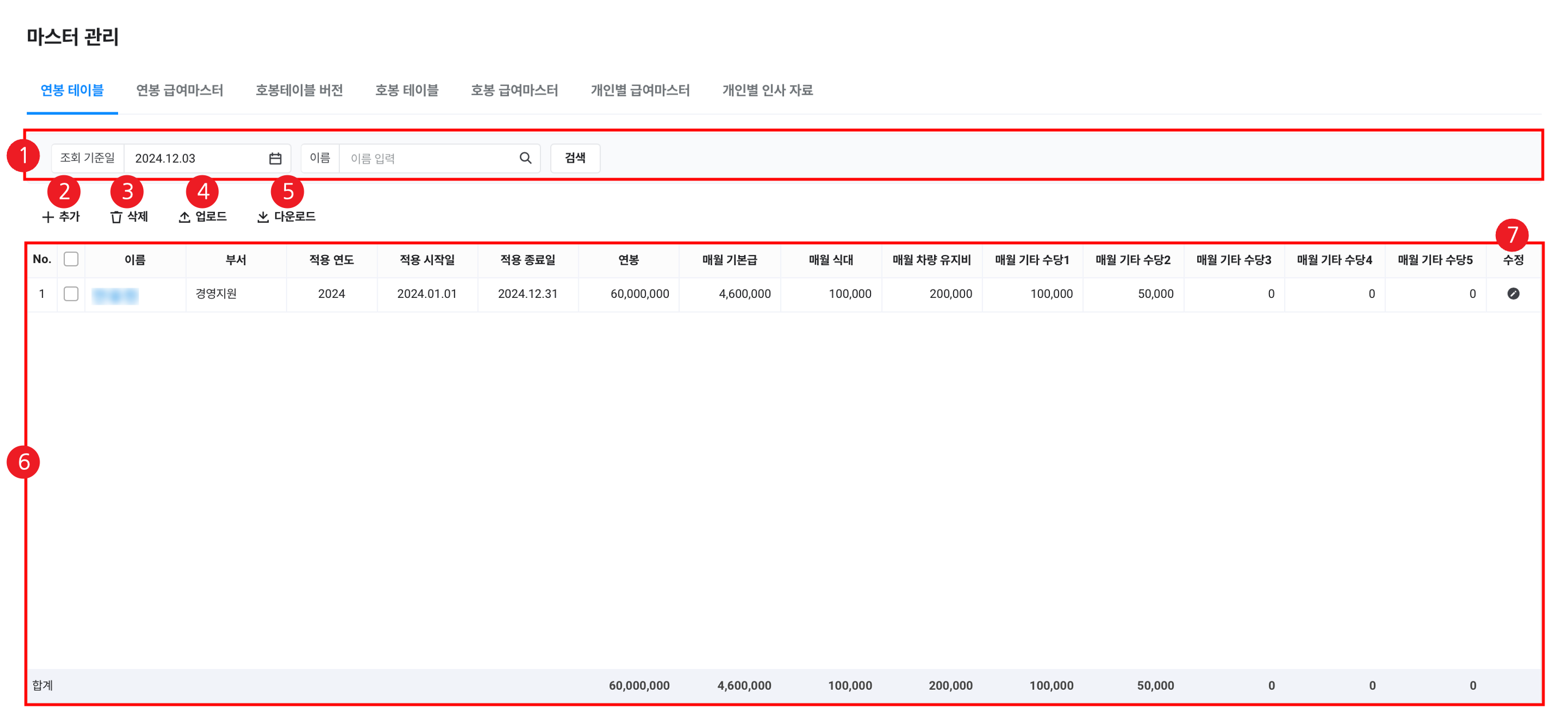Click the 업로드 upload icon
This screenshot has width=1568, height=719.
pos(185,217)
